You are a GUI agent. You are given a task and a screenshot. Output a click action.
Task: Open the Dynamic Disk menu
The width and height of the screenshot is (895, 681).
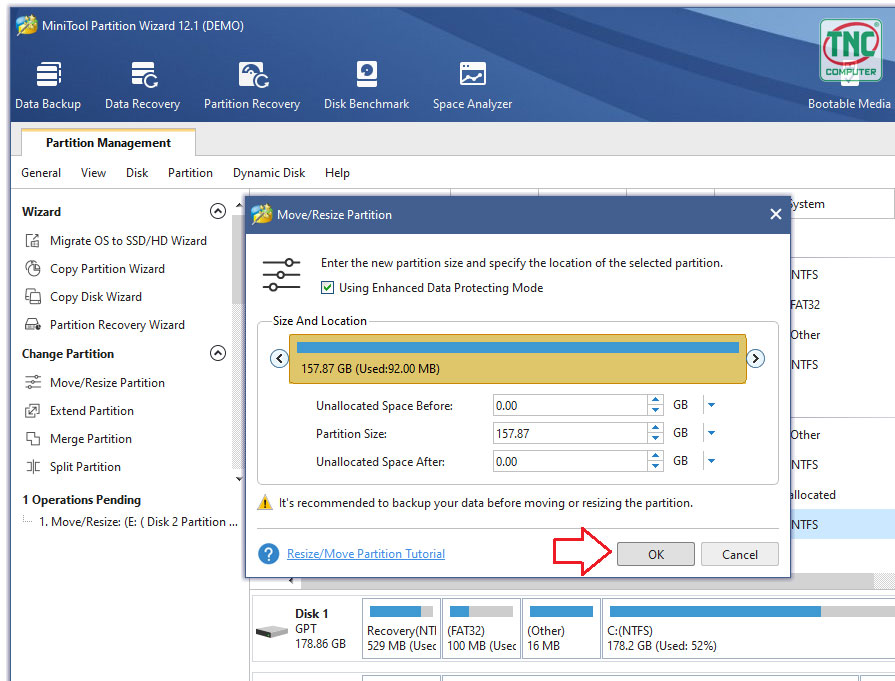click(269, 173)
